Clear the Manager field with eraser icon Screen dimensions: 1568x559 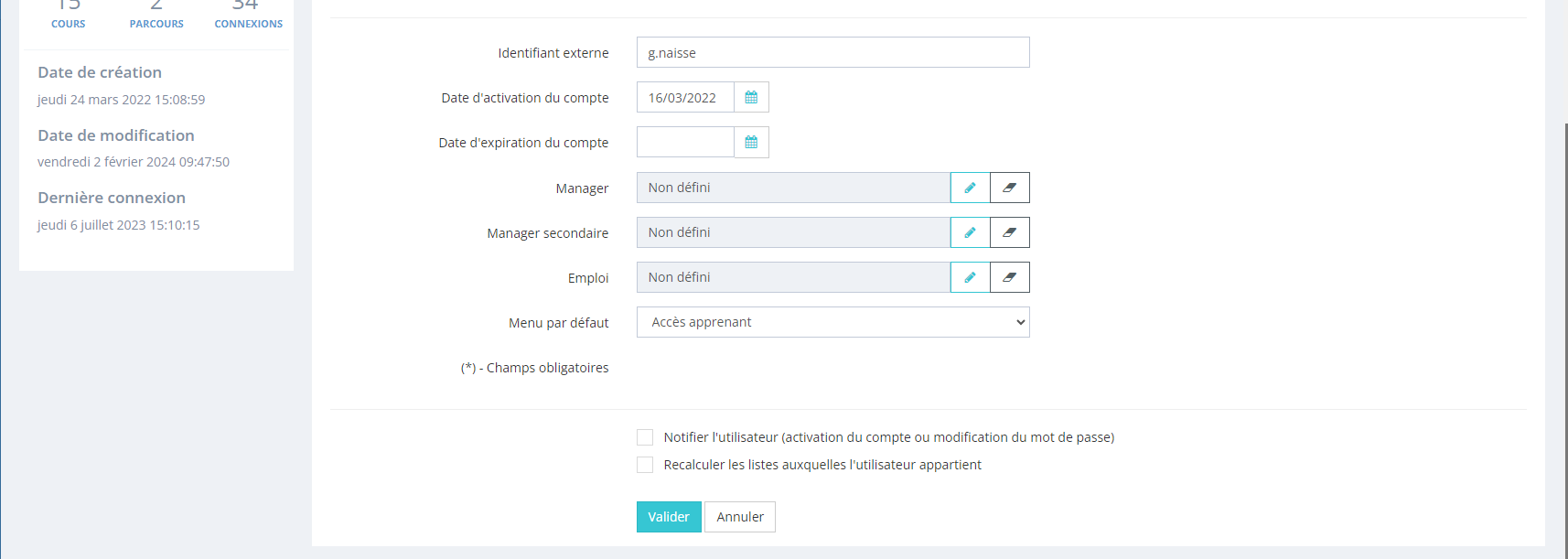click(x=1009, y=188)
